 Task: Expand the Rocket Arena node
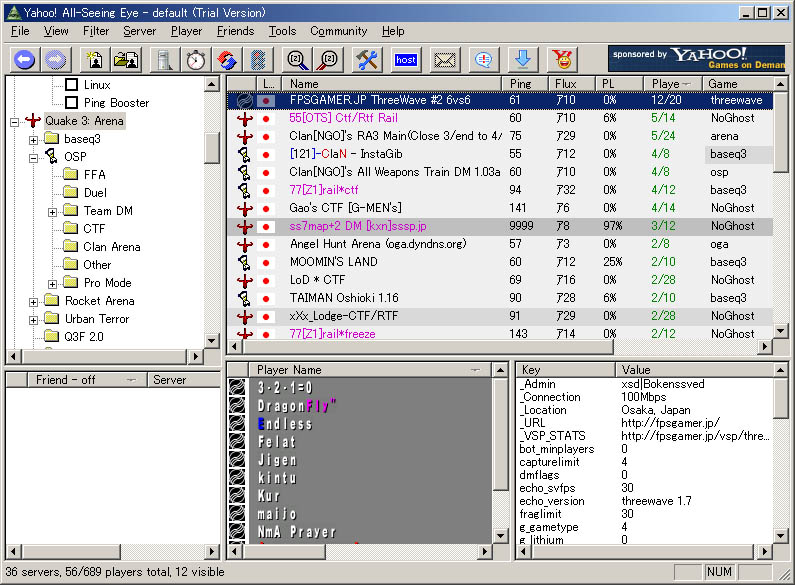33,302
